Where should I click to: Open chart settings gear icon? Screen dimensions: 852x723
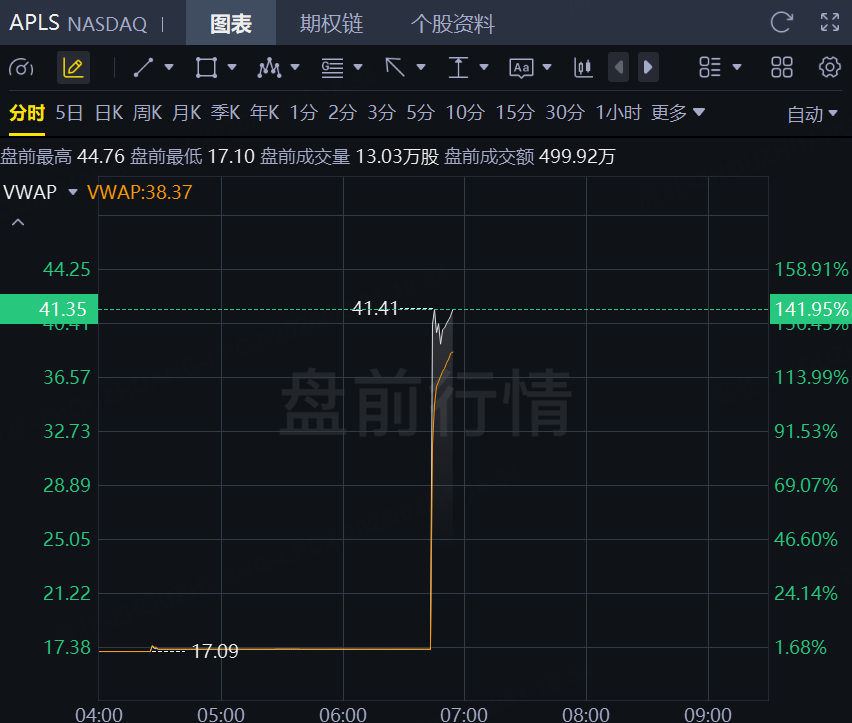(830, 68)
